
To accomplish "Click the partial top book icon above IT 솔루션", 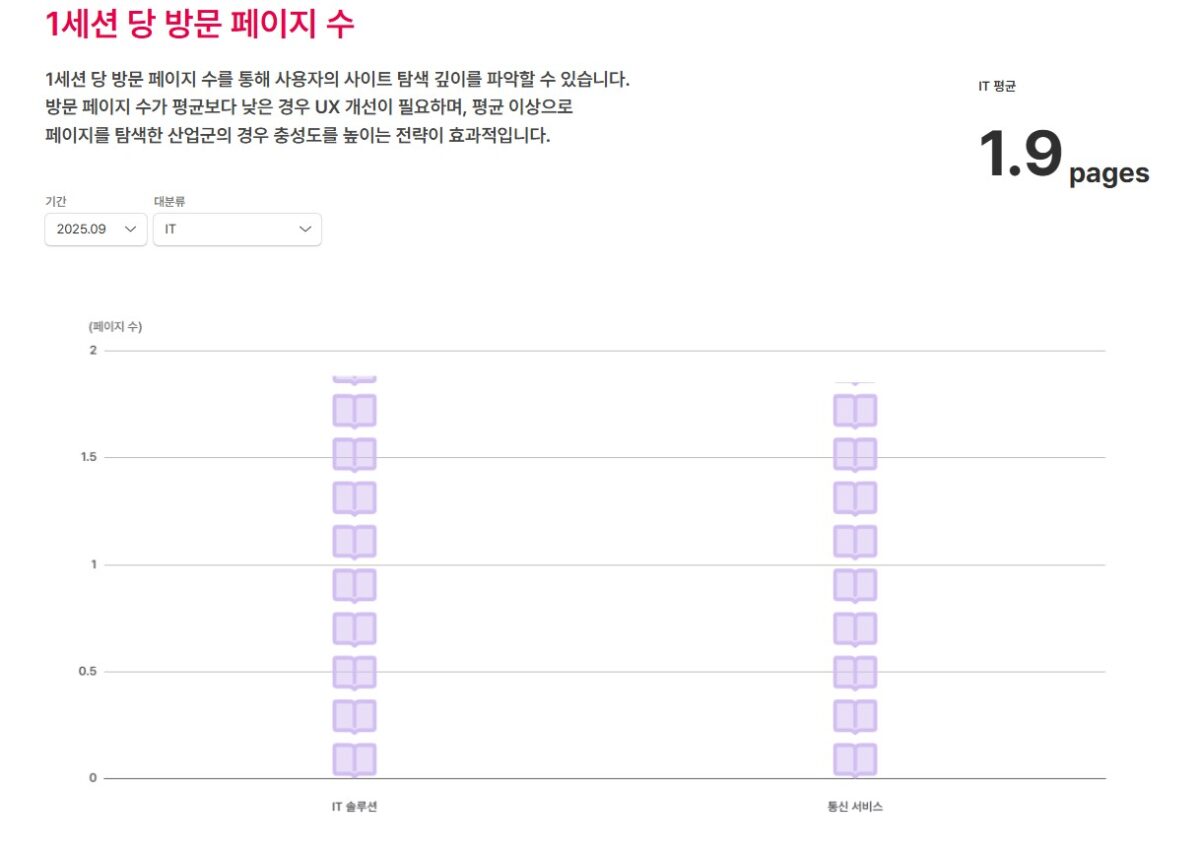I will 354,379.
